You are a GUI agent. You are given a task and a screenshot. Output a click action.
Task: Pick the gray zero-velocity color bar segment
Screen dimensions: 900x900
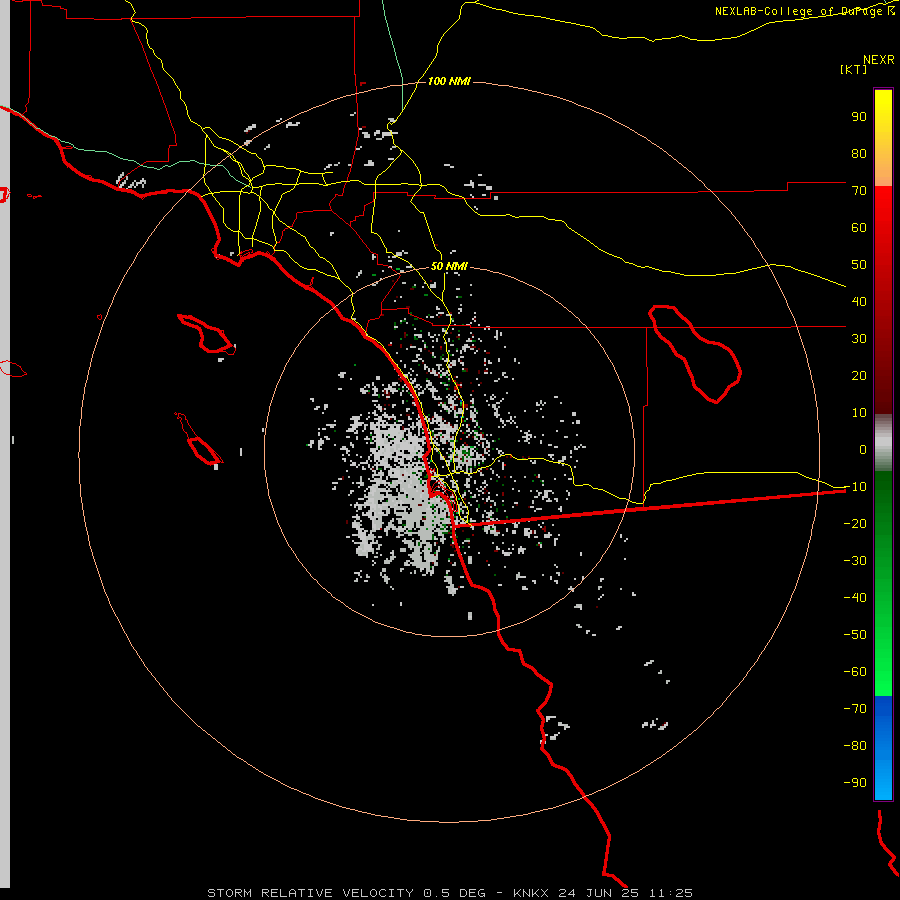(x=883, y=443)
